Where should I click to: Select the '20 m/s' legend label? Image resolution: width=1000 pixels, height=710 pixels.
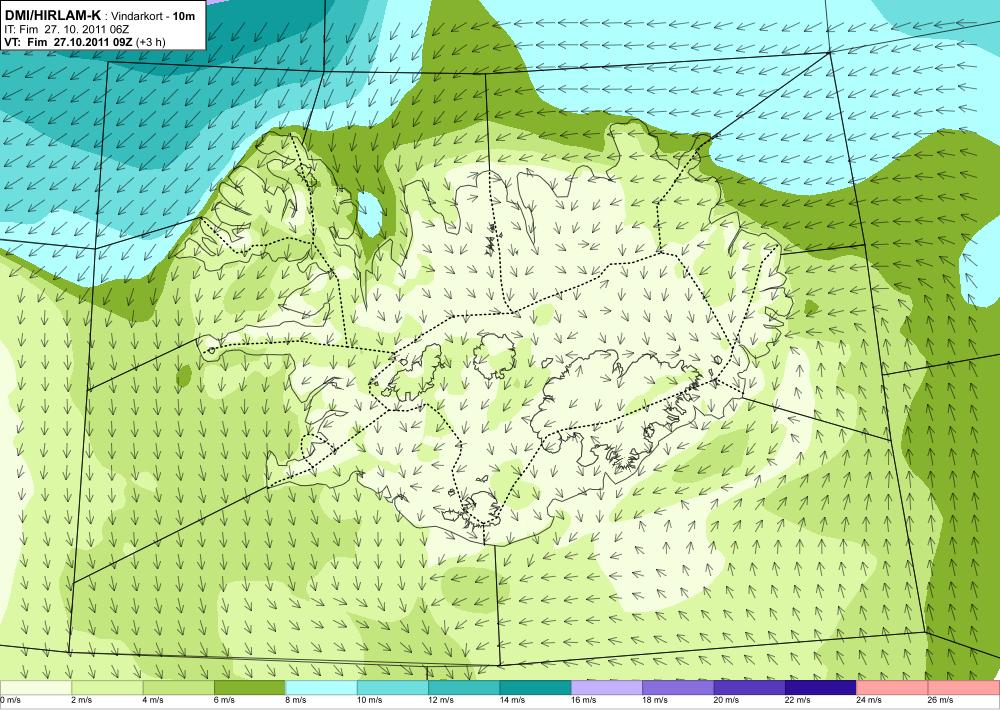(x=726, y=700)
